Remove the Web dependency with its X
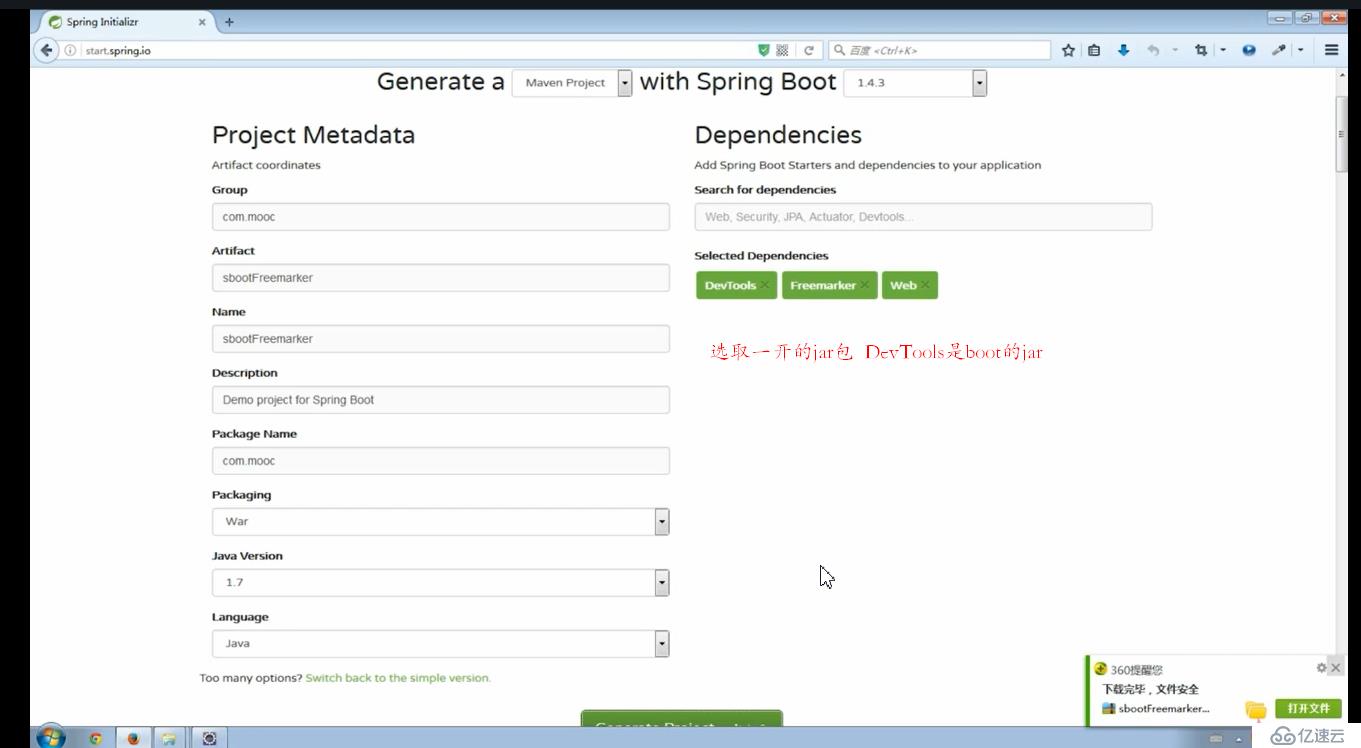1361x748 pixels. pos(926,285)
